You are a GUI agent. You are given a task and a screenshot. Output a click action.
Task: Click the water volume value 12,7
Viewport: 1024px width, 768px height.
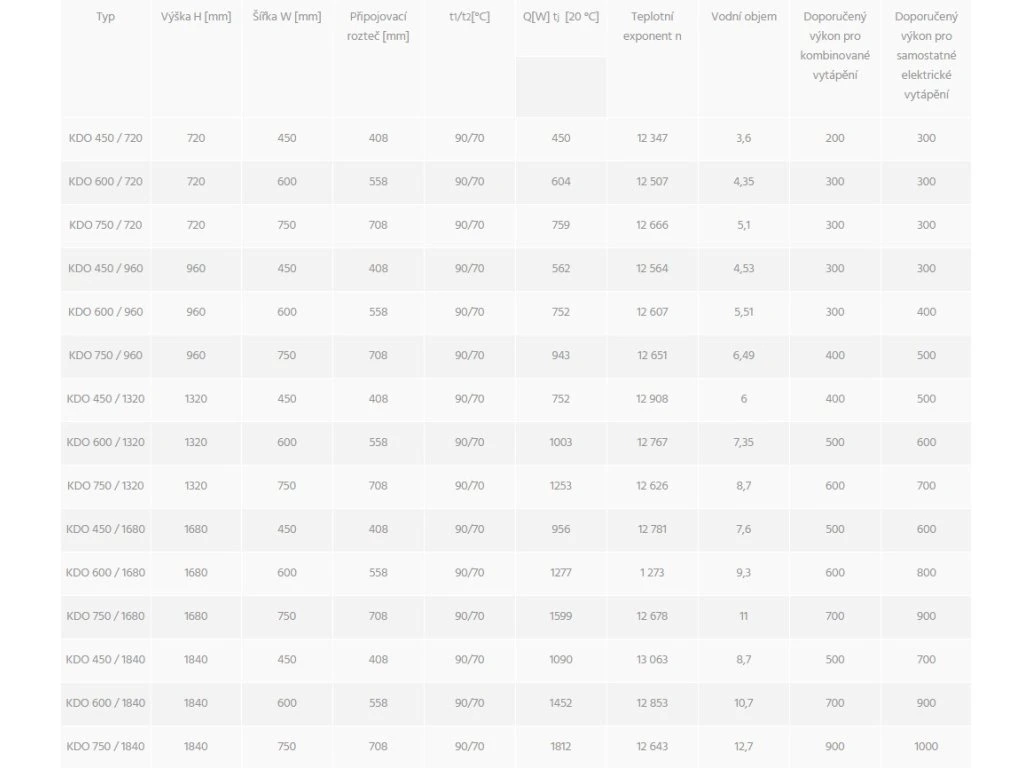tap(744, 747)
